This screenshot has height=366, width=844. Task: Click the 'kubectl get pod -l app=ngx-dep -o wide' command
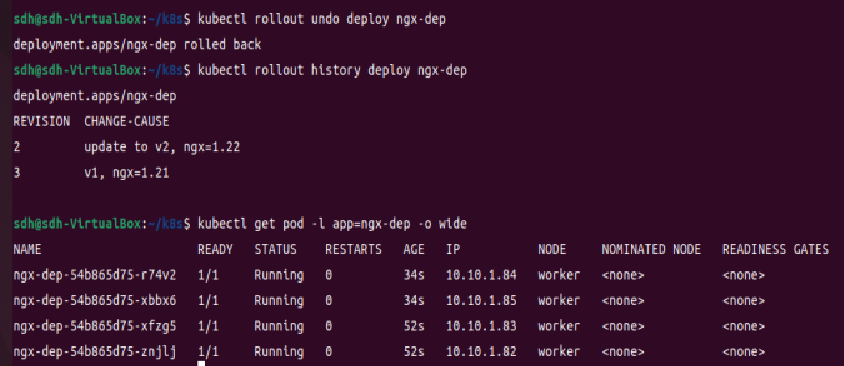click(x=332, y=224)
